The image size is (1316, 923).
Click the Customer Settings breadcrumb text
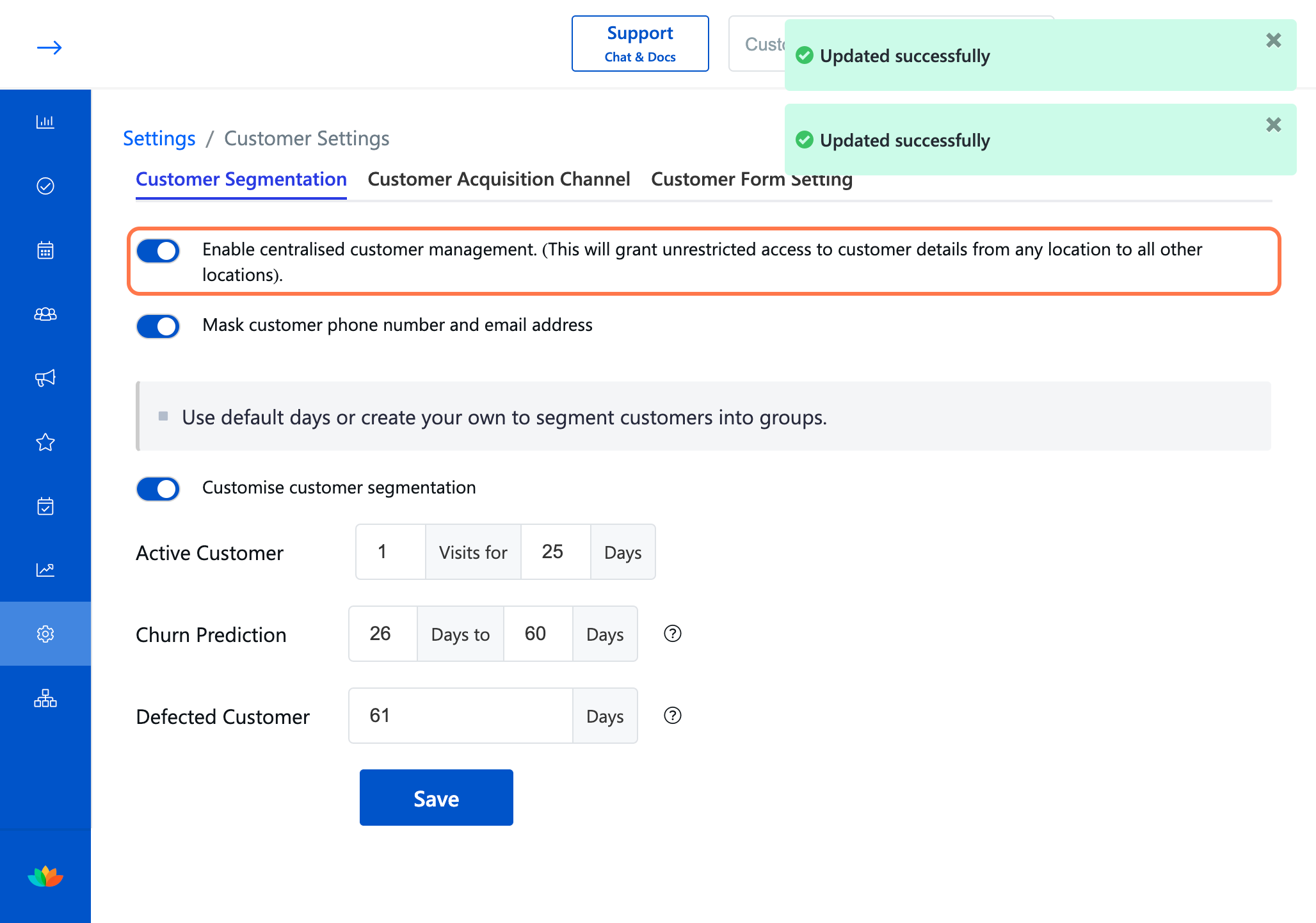[x=307, y=138]
